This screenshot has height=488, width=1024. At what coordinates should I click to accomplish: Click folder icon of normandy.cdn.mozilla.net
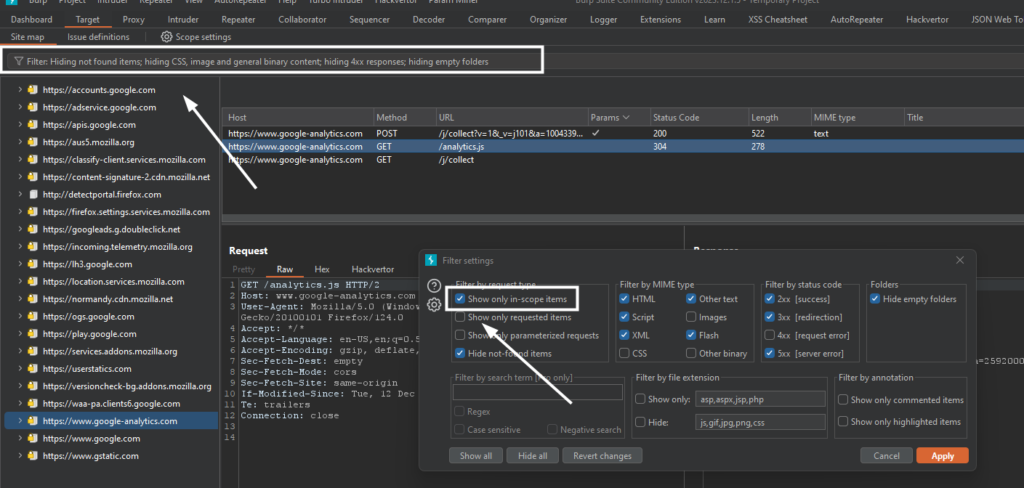click(32, 299)
